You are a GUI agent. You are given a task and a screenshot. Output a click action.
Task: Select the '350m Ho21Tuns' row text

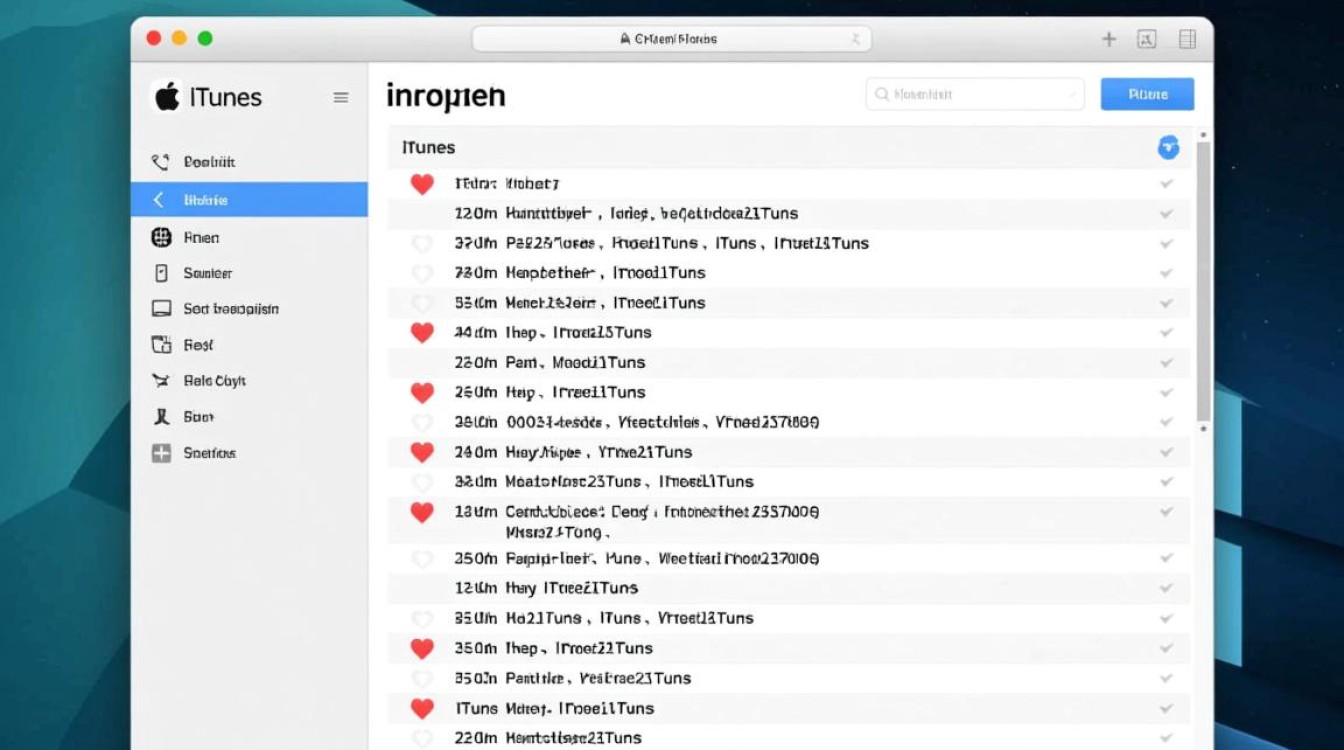[x=604, y=618]
